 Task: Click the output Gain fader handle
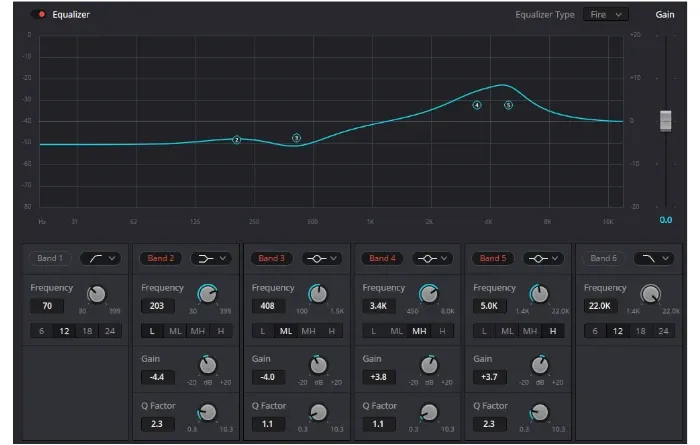click(665, 121)
